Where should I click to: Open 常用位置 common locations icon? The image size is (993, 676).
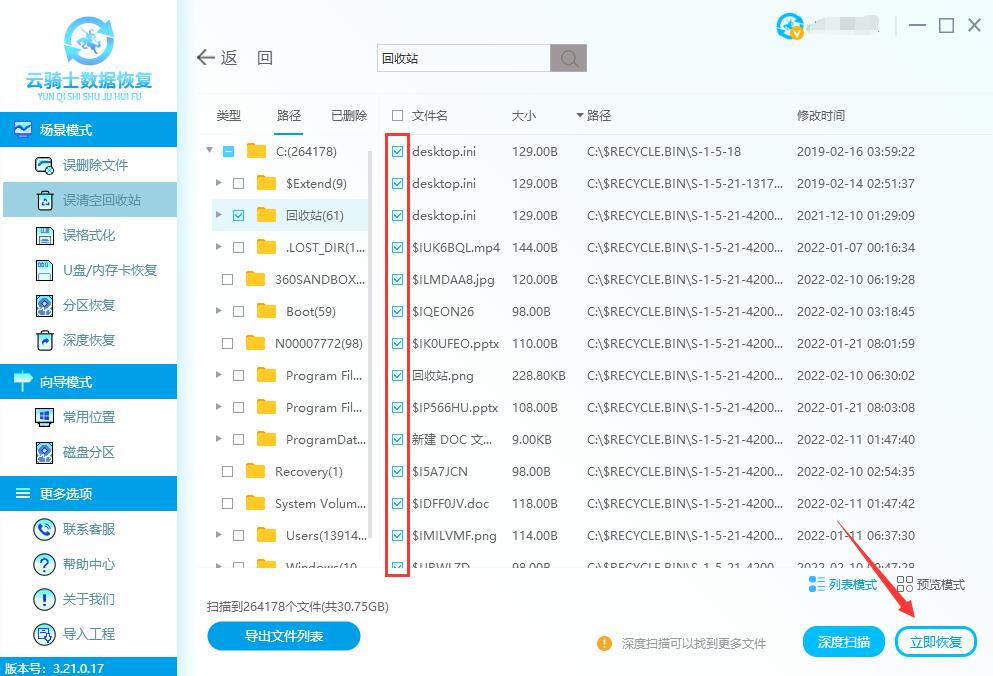point(44,418)
